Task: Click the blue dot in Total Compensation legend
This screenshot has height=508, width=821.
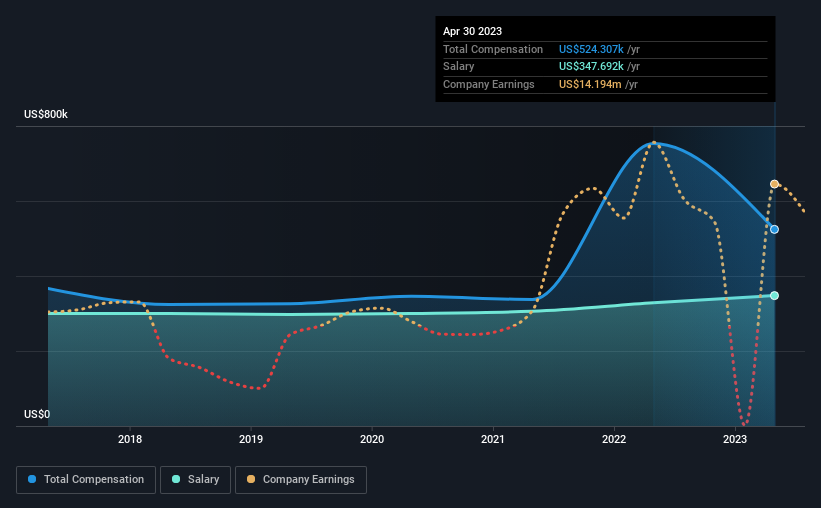Action: click(x=32, y=479)
